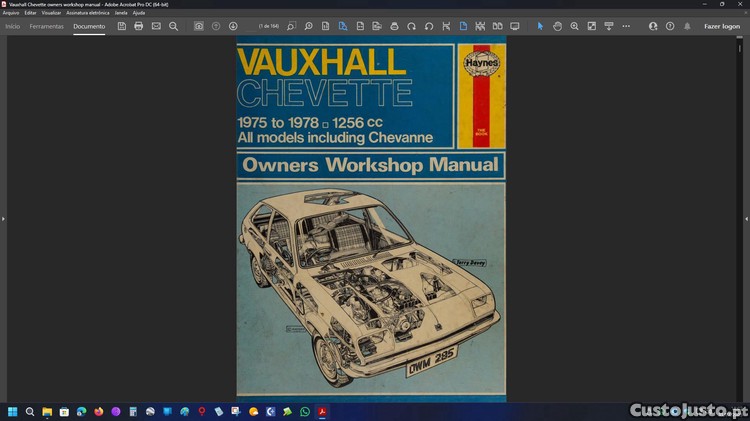Viewport: 750px width, 421px height.
Task: Open WhatsApp from the taskbar
Action: tap(305, 411)
